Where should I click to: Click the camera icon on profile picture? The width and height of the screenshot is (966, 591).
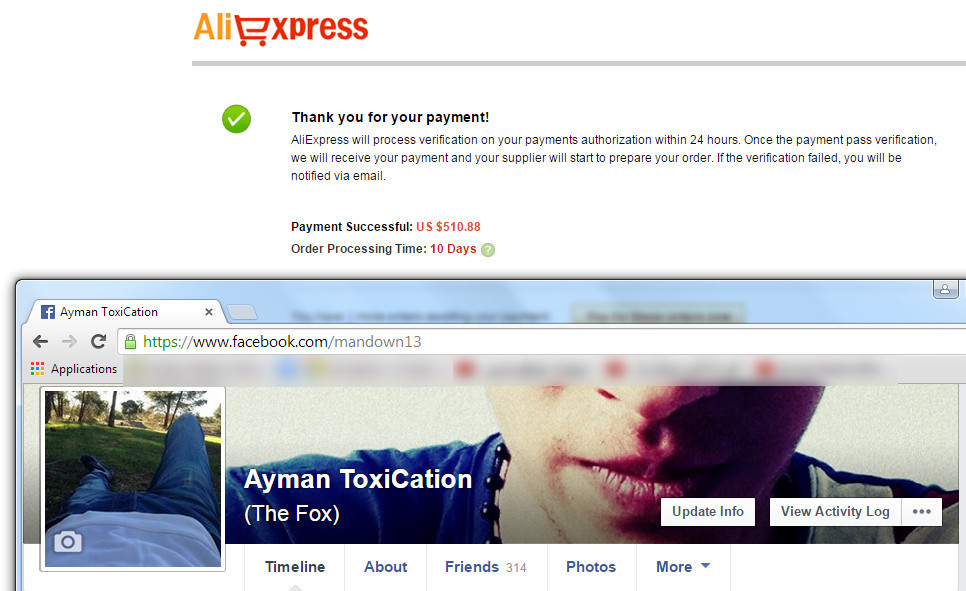pyautogui.click(x=68, y=542)
